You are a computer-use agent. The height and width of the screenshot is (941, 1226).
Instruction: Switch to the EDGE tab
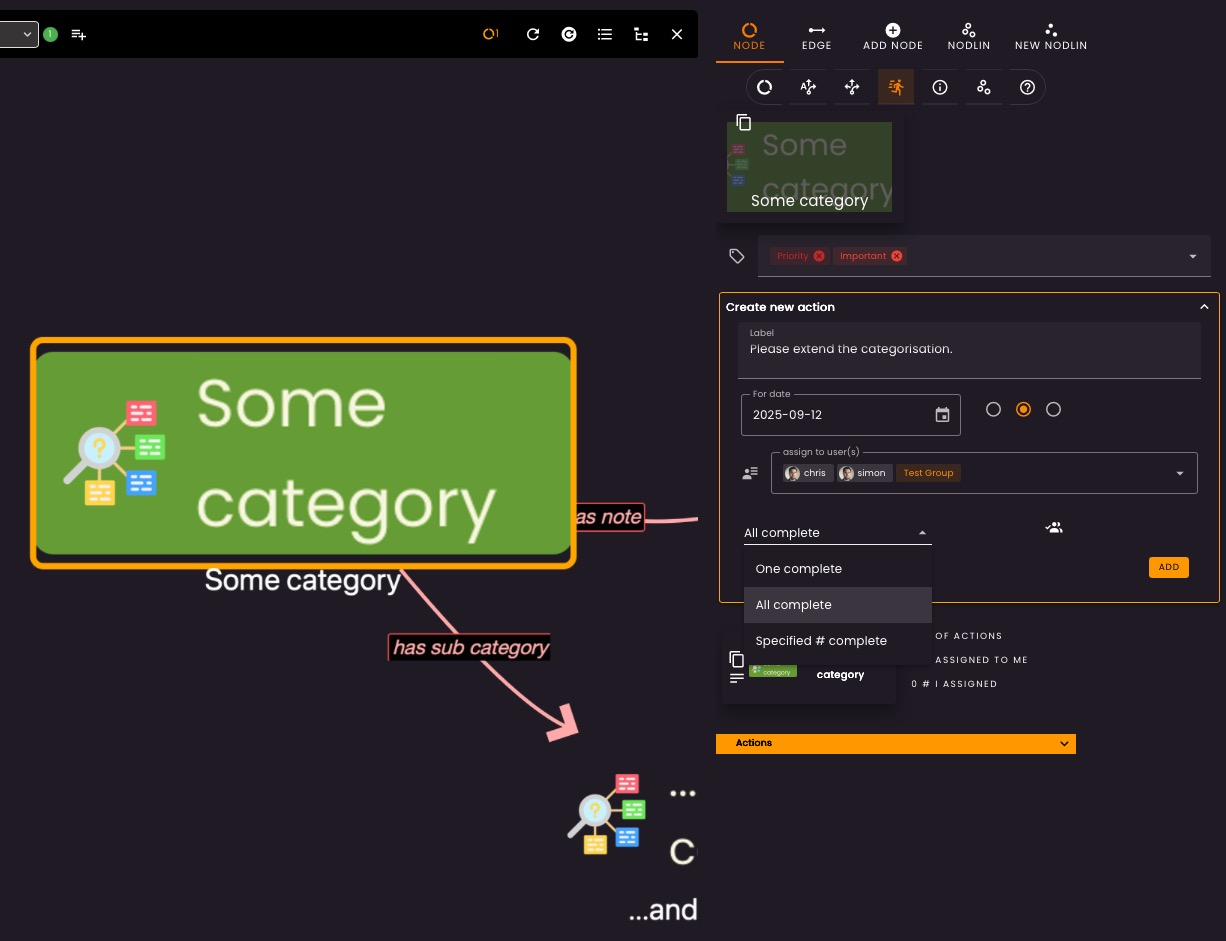coord(816,37)
